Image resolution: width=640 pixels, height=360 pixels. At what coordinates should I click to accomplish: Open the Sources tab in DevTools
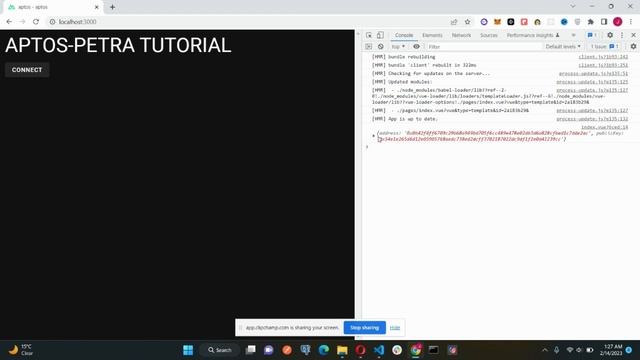489,36
